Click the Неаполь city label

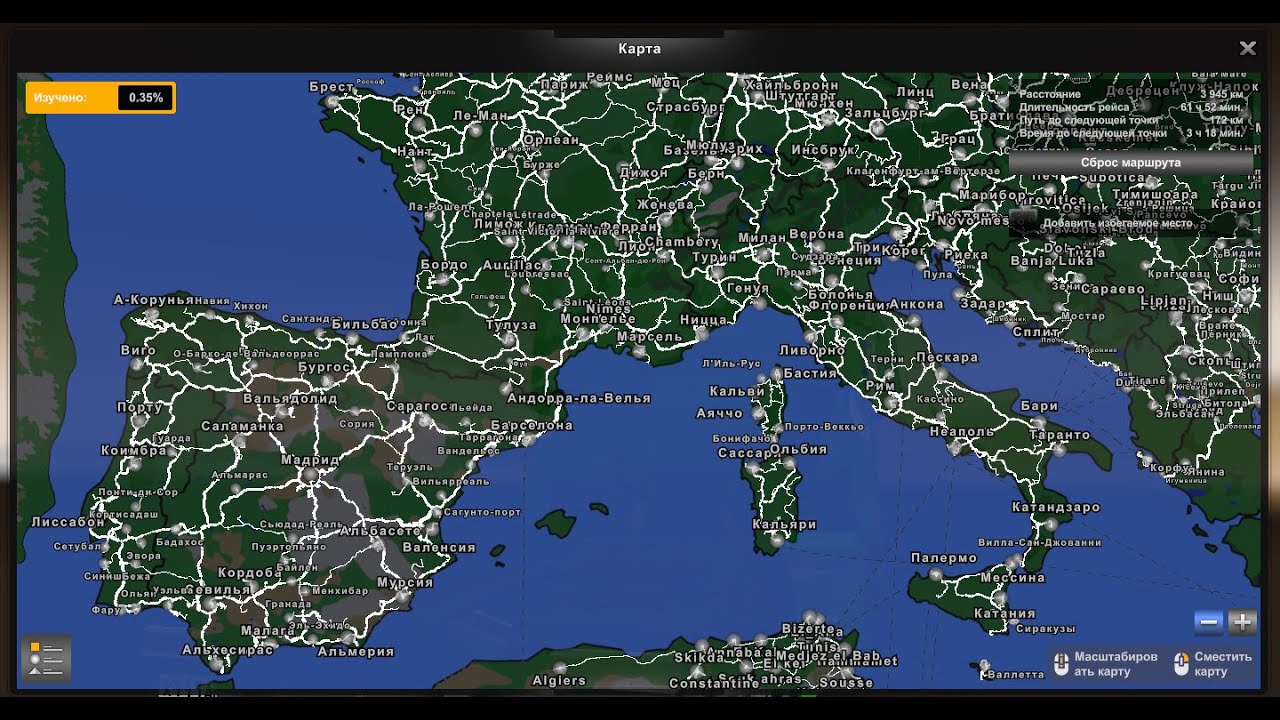(962, 431)
